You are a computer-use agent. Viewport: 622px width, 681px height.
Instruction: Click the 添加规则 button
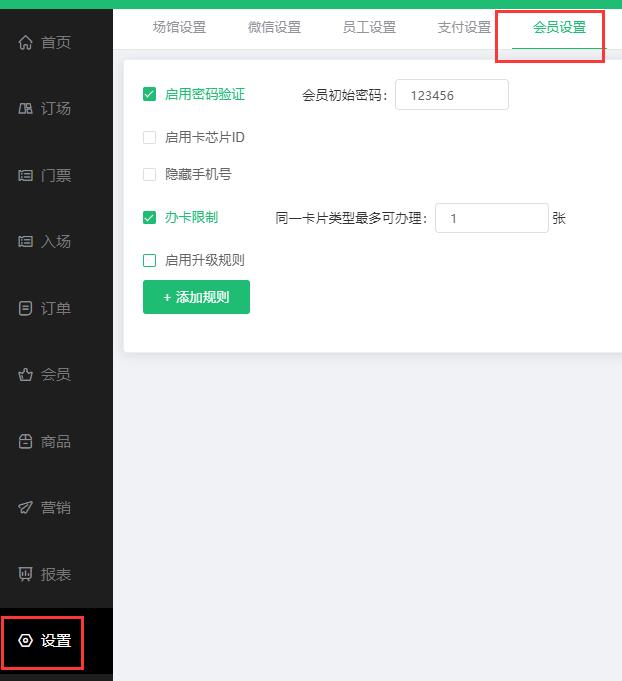[x=196, y=297]
